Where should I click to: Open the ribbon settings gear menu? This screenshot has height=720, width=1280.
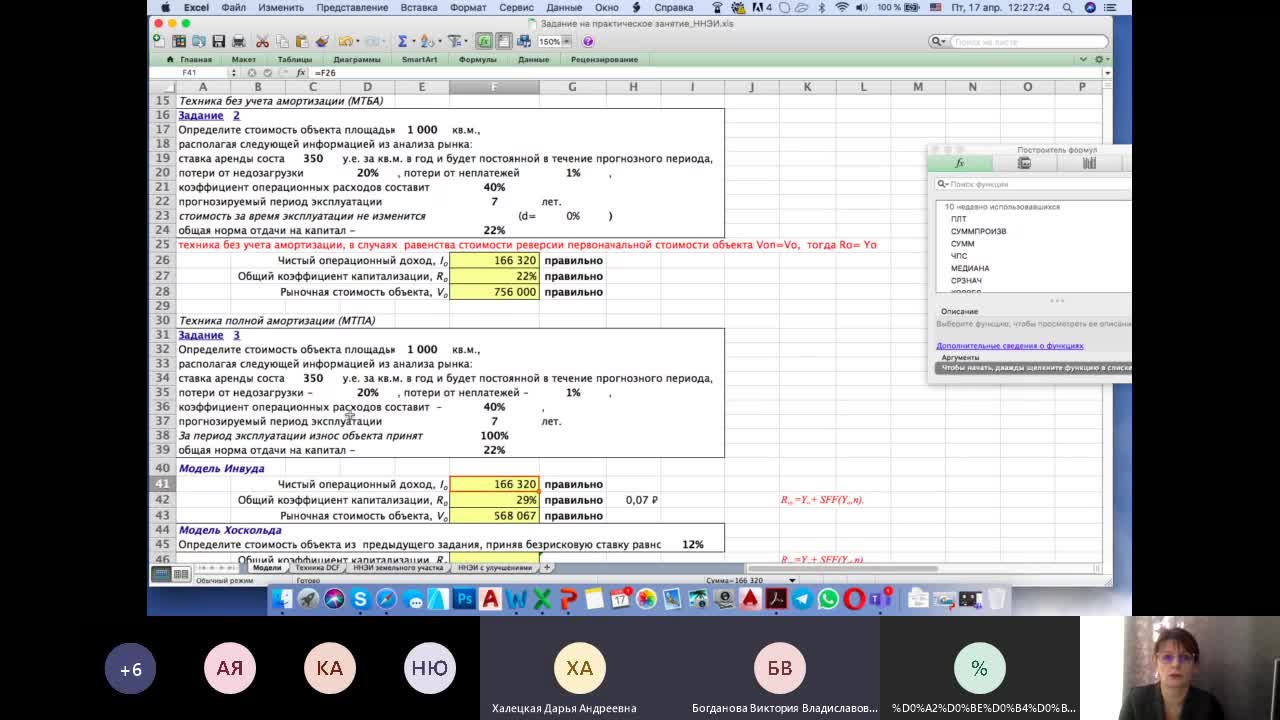[1100, 59]
